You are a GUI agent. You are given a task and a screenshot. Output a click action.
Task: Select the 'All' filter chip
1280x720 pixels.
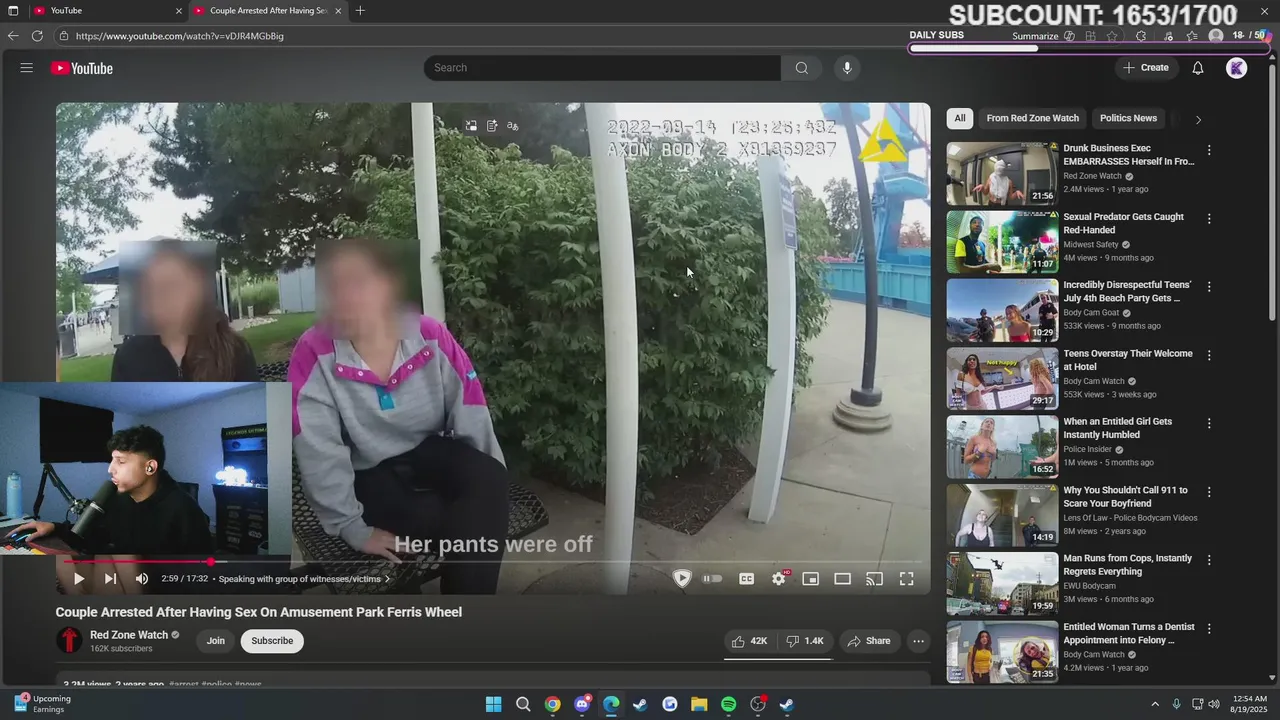(x=960, y=118)
